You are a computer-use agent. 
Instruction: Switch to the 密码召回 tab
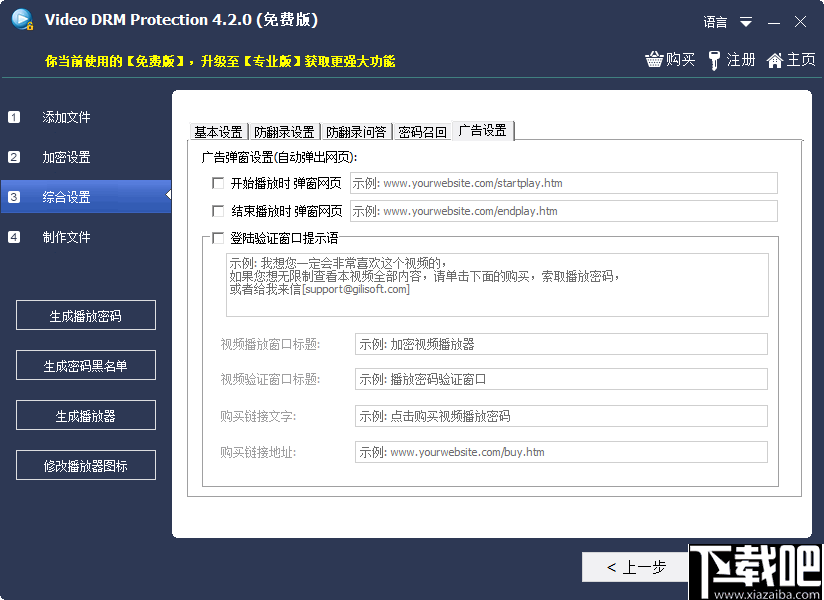pos(421,130)
